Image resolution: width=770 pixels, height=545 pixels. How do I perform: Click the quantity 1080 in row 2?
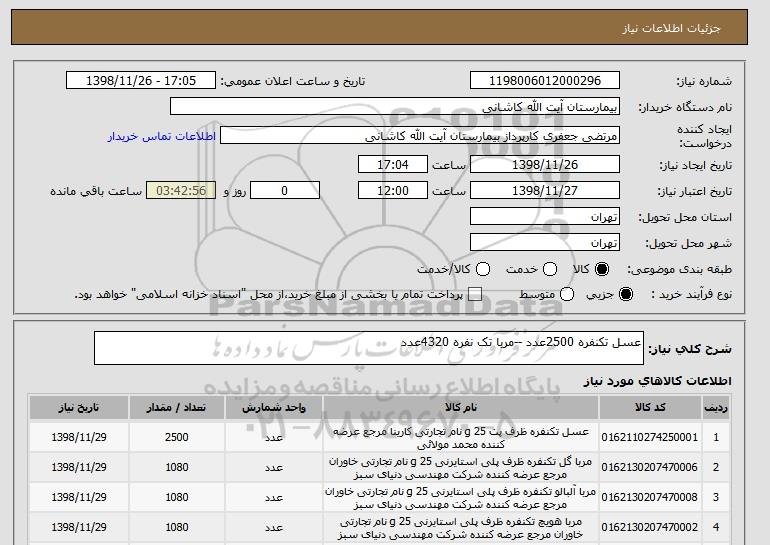coord(177,467)
